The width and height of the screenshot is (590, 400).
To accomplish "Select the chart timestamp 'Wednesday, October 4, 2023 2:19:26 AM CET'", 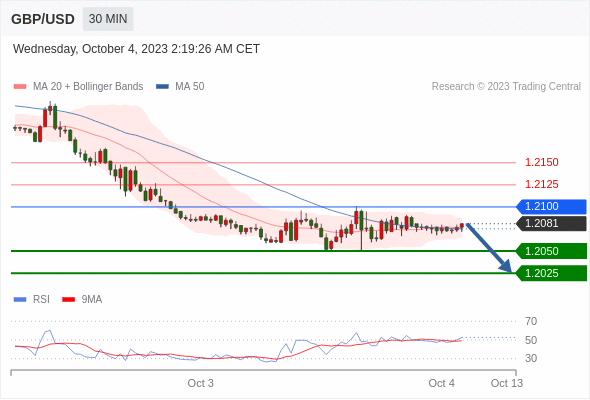I will (x=136, y=49).
